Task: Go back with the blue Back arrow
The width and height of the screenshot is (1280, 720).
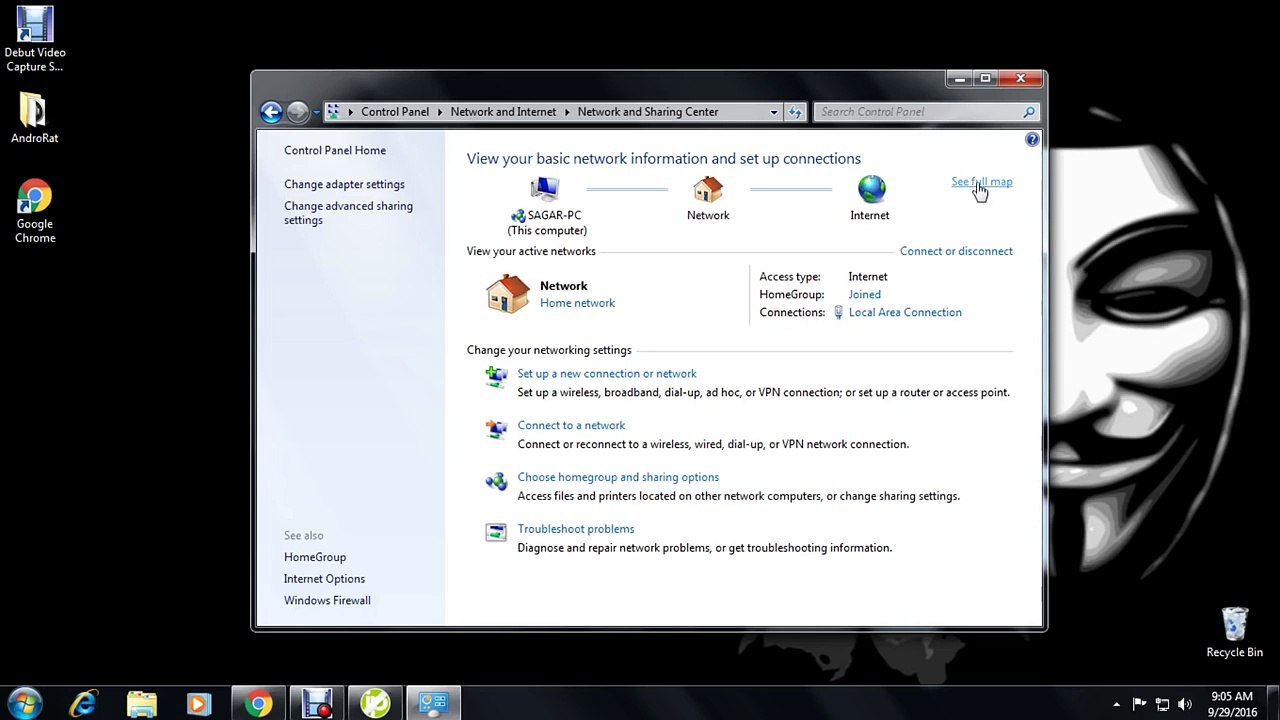Action: coord(271,112)
